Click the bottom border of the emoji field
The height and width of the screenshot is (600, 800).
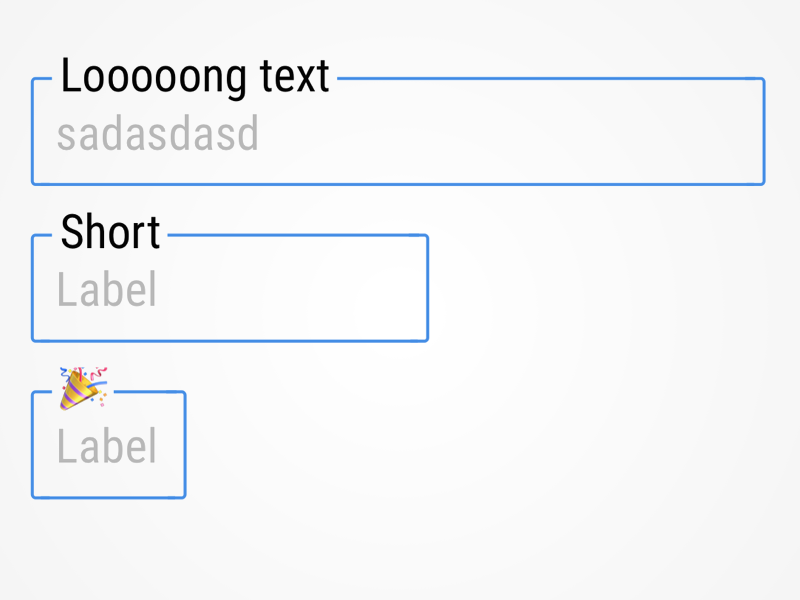coord(109,497)
